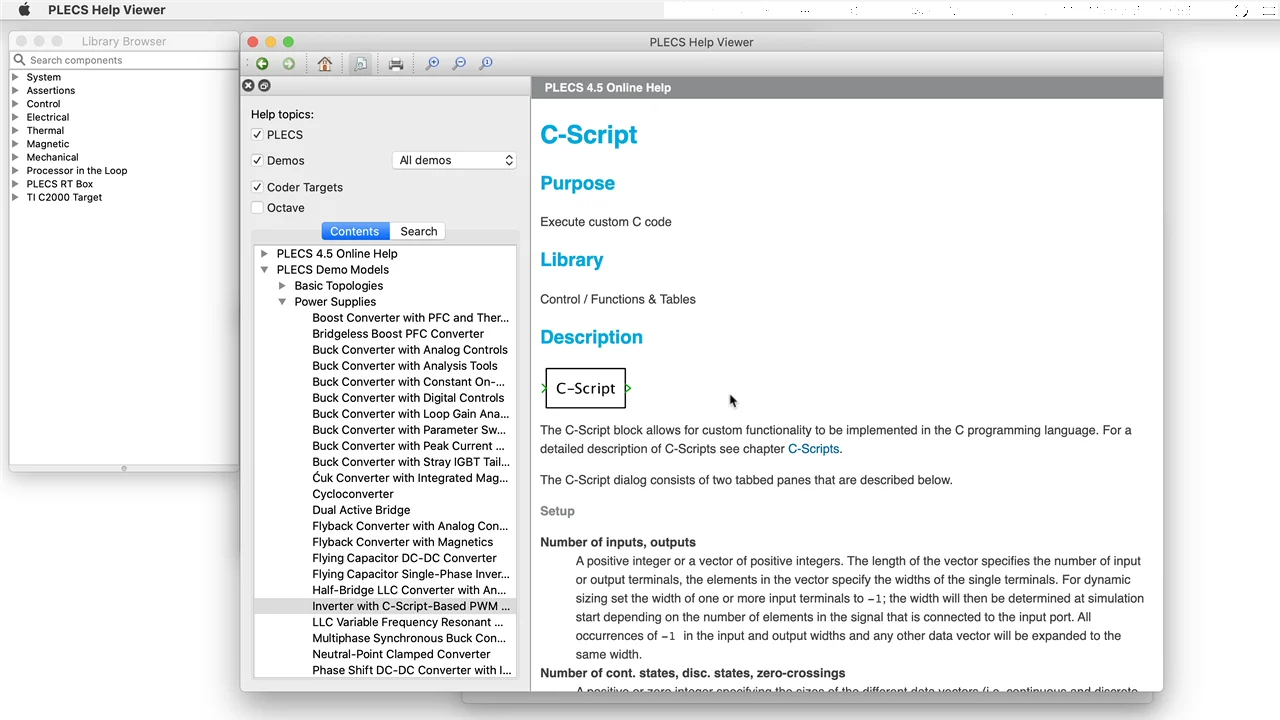Image resolution: width=1280 pixels, height=720 pixels.
Task: Go back with the green back arrow
Action: [262, 64]
